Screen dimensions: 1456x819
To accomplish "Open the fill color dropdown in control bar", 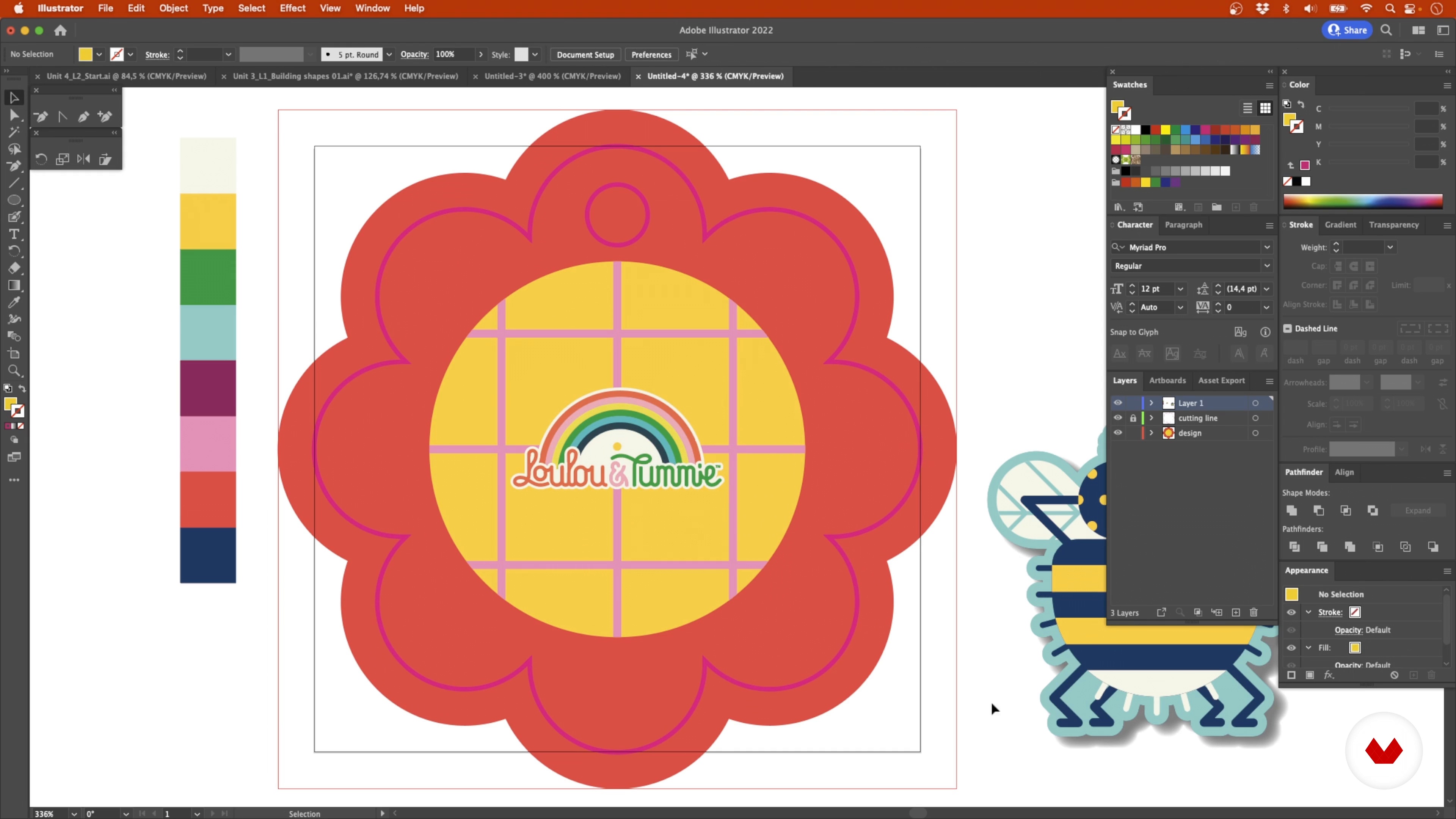I will point(99,54).
